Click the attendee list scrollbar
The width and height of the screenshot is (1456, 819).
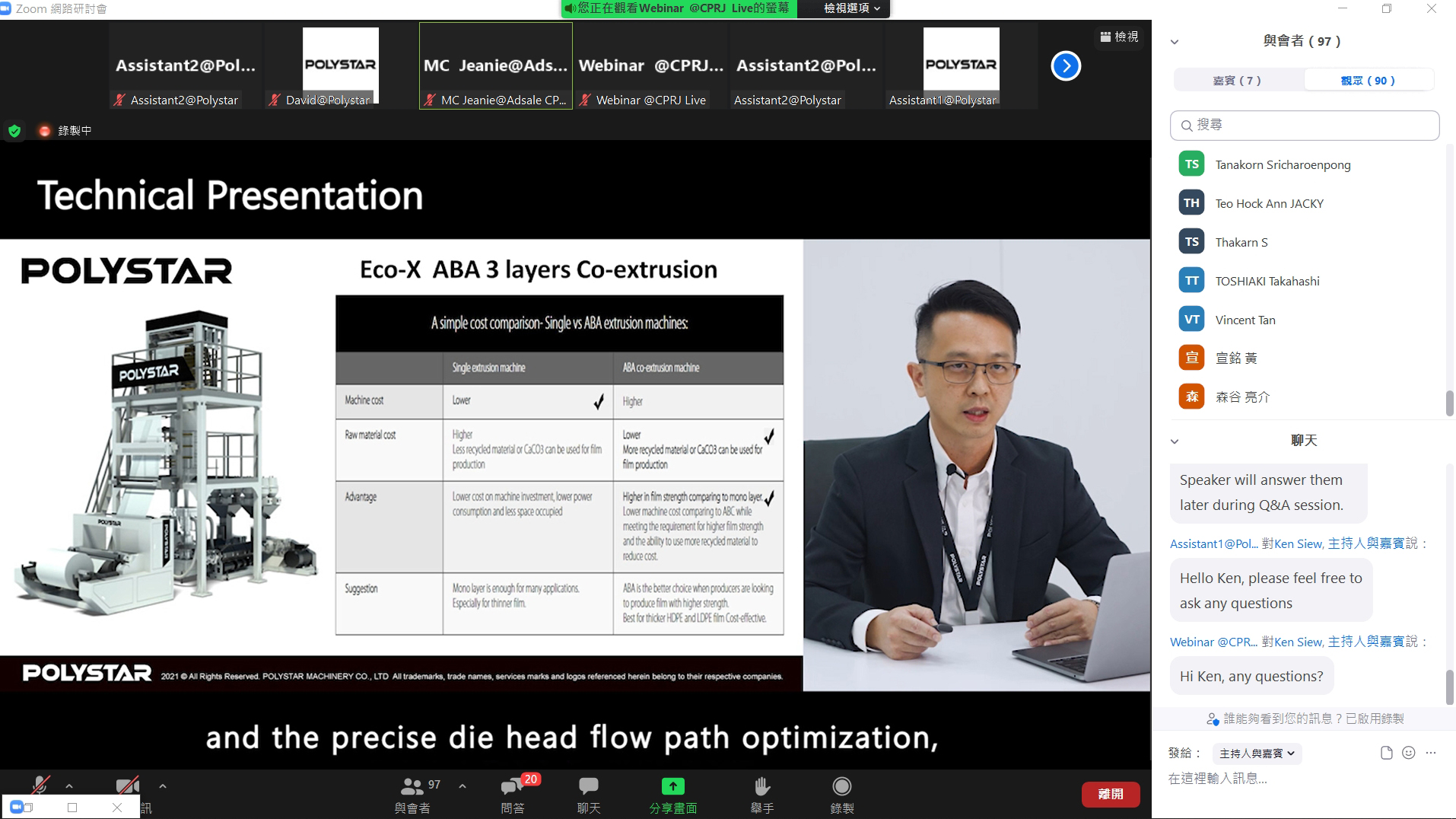pos(1450,403)
